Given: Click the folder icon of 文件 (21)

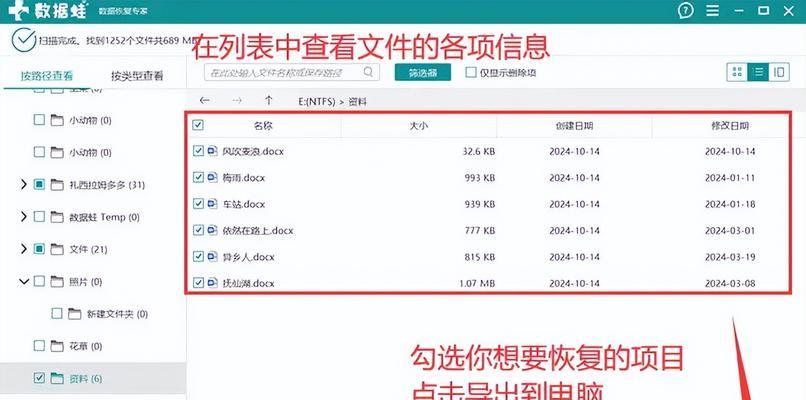Looking at the screenshot, I should click(x=57, y=249).
